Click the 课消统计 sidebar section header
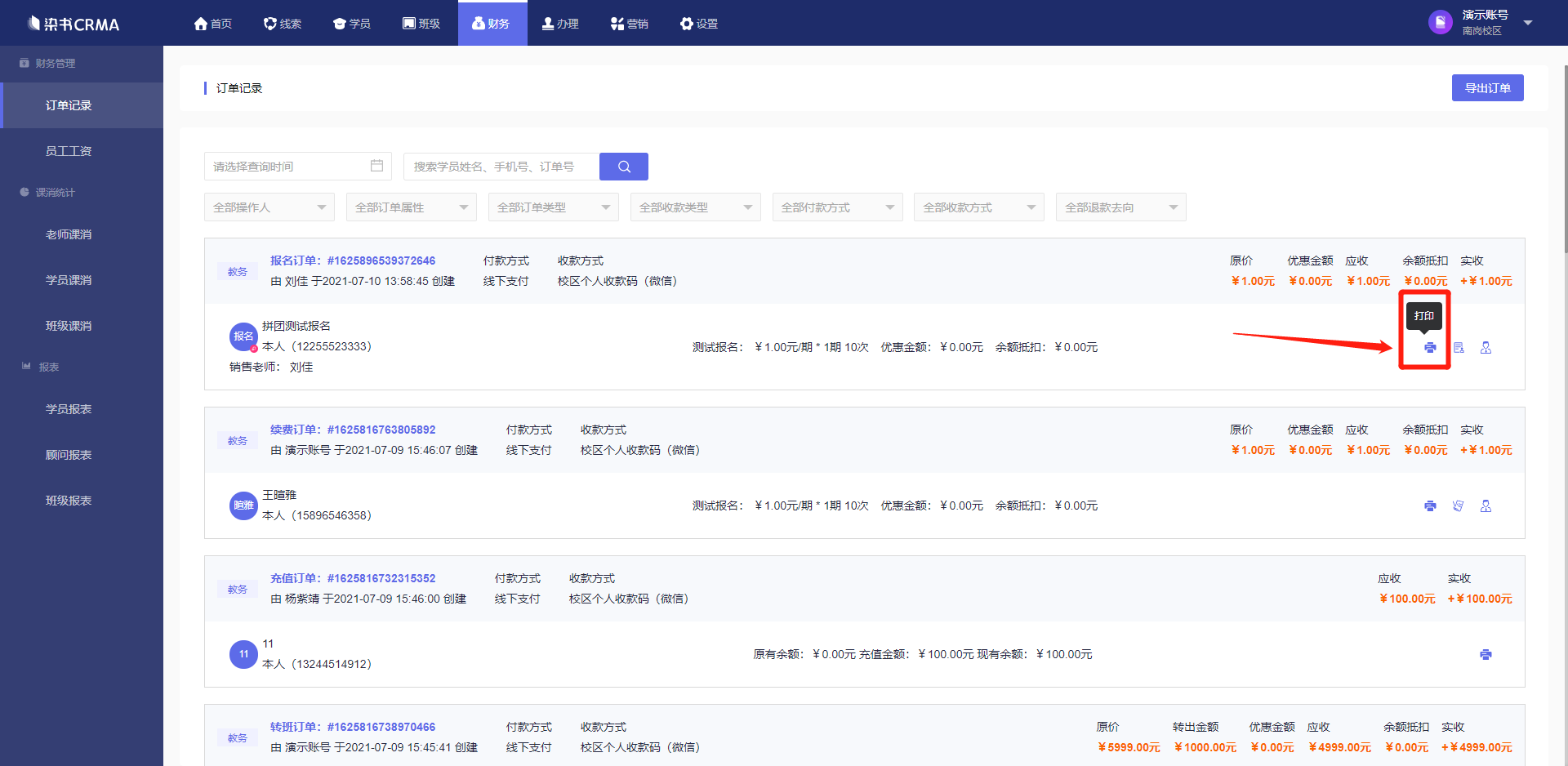This screenshot has height=766, width=1568. click(x=47, y=192)
